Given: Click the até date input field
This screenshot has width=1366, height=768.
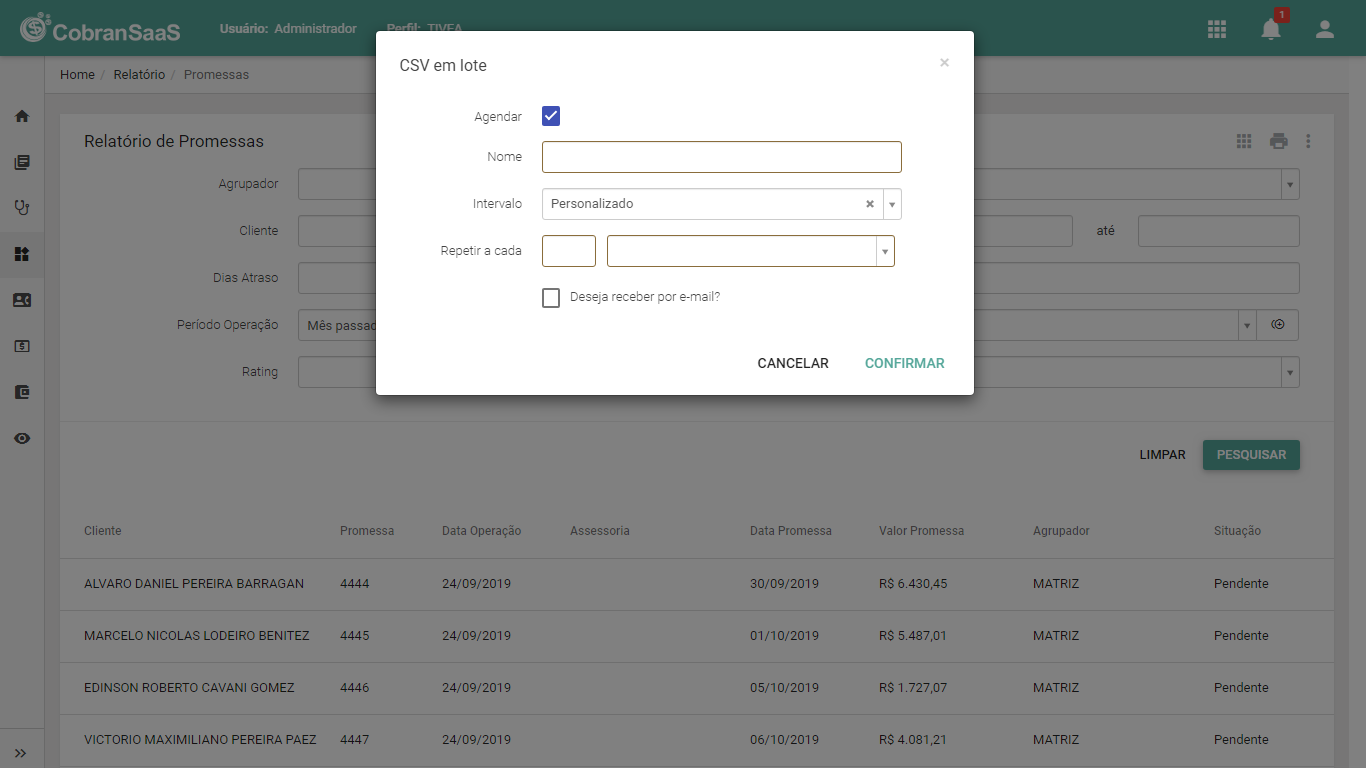Looking at the screenshot, I should [1219, 231].
